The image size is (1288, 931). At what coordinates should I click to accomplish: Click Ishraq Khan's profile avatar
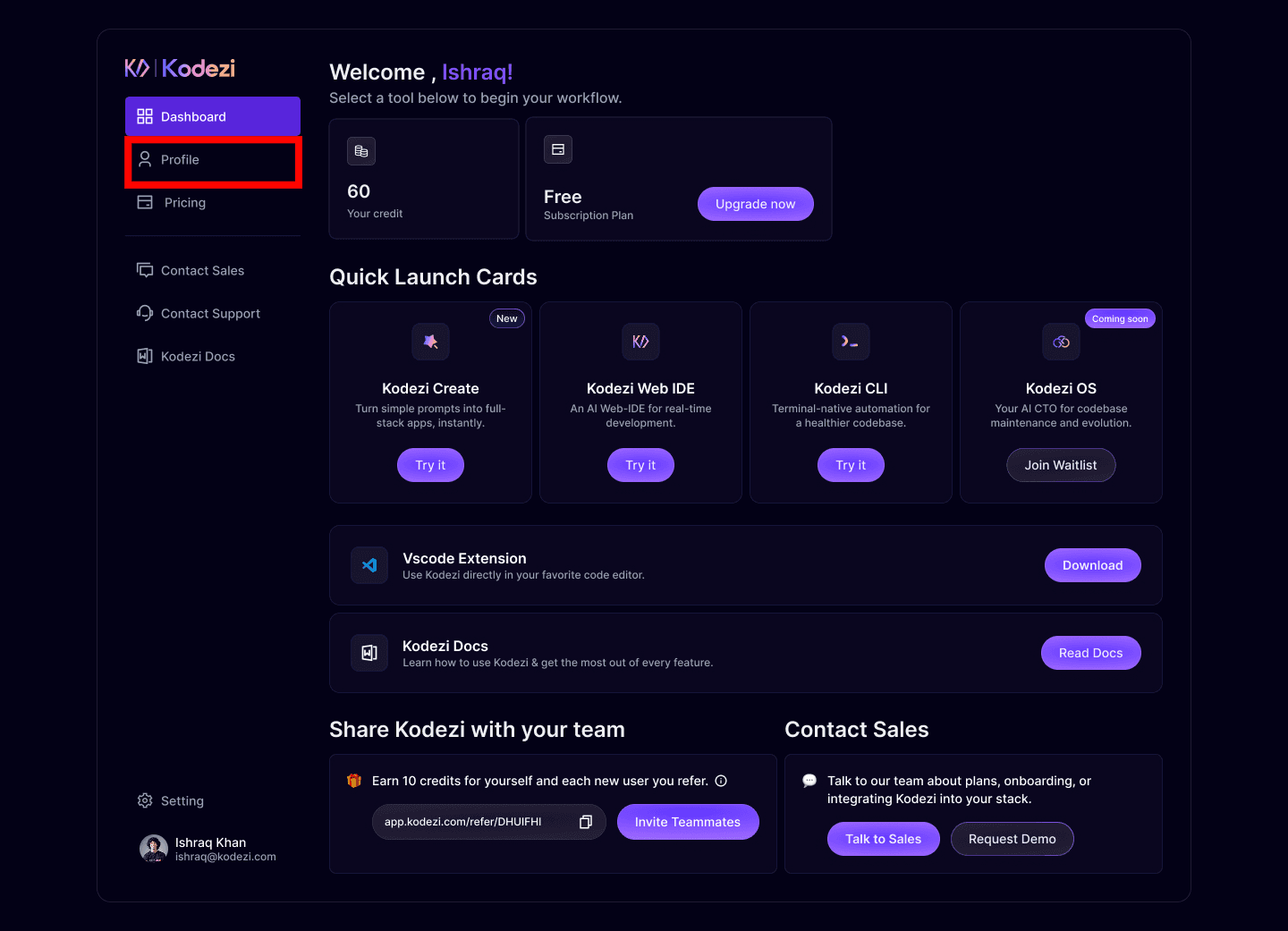coord(154,849)
